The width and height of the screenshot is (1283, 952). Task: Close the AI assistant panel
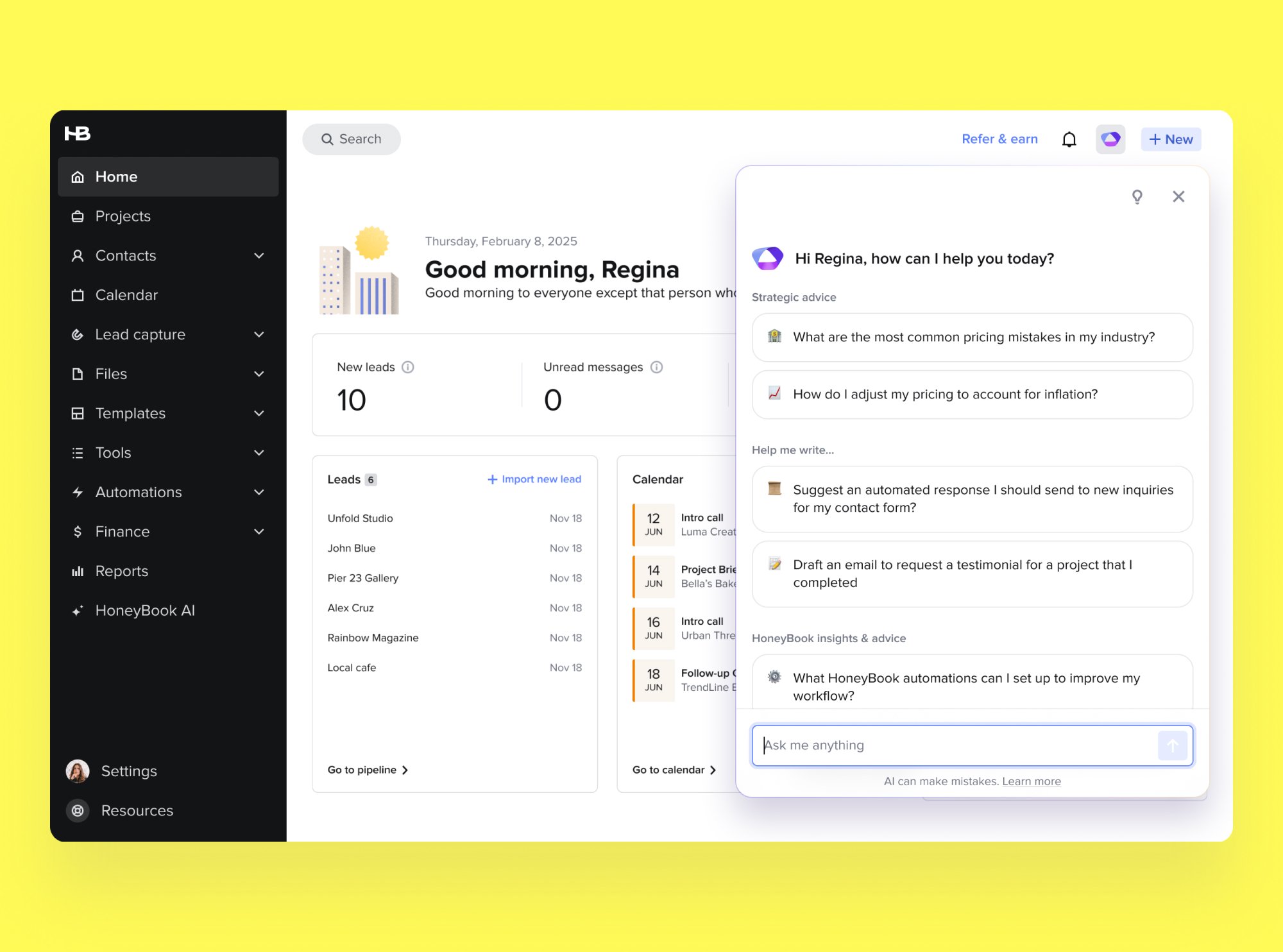pos(1178,197)
